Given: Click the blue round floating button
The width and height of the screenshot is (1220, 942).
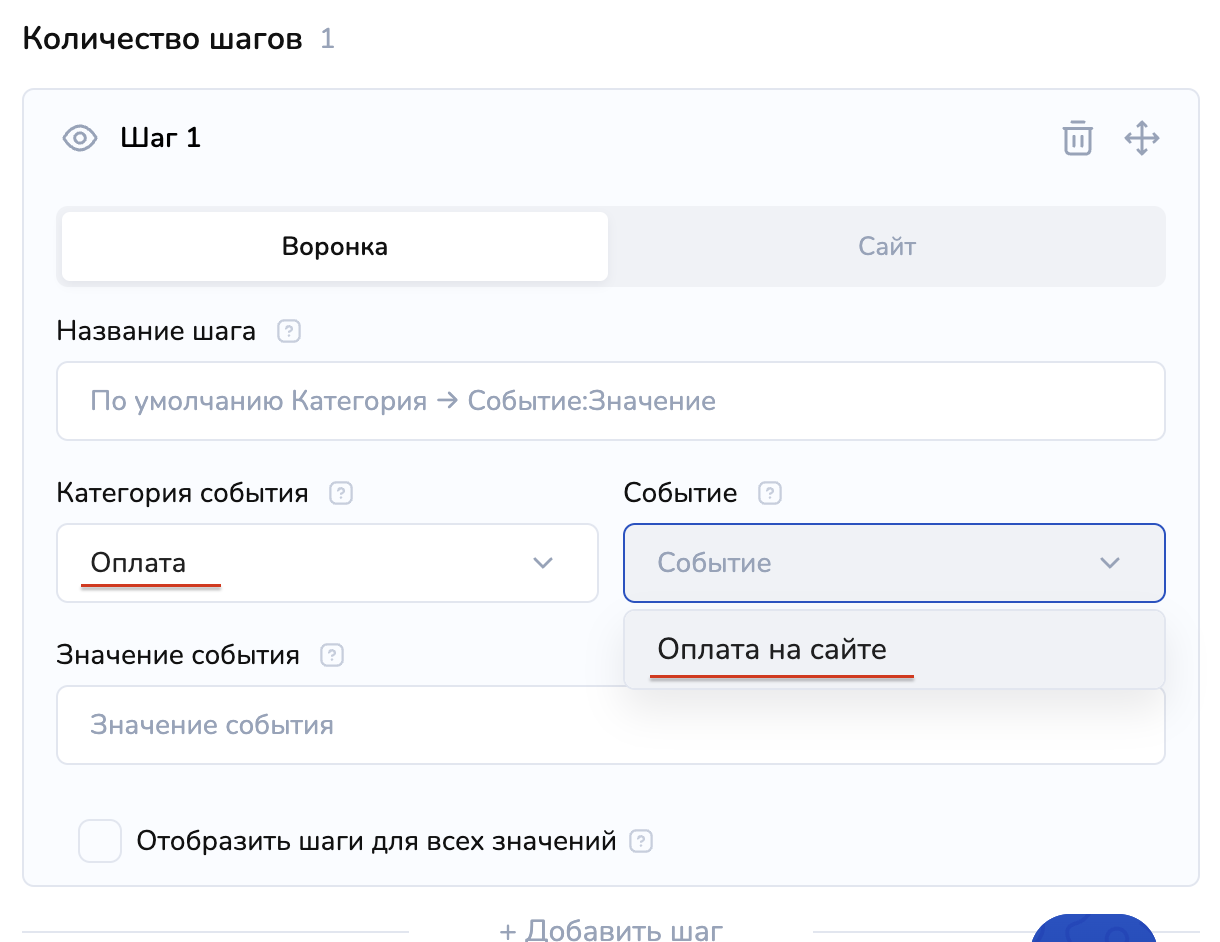Looking at the screenshot, I should [1093, 930].
